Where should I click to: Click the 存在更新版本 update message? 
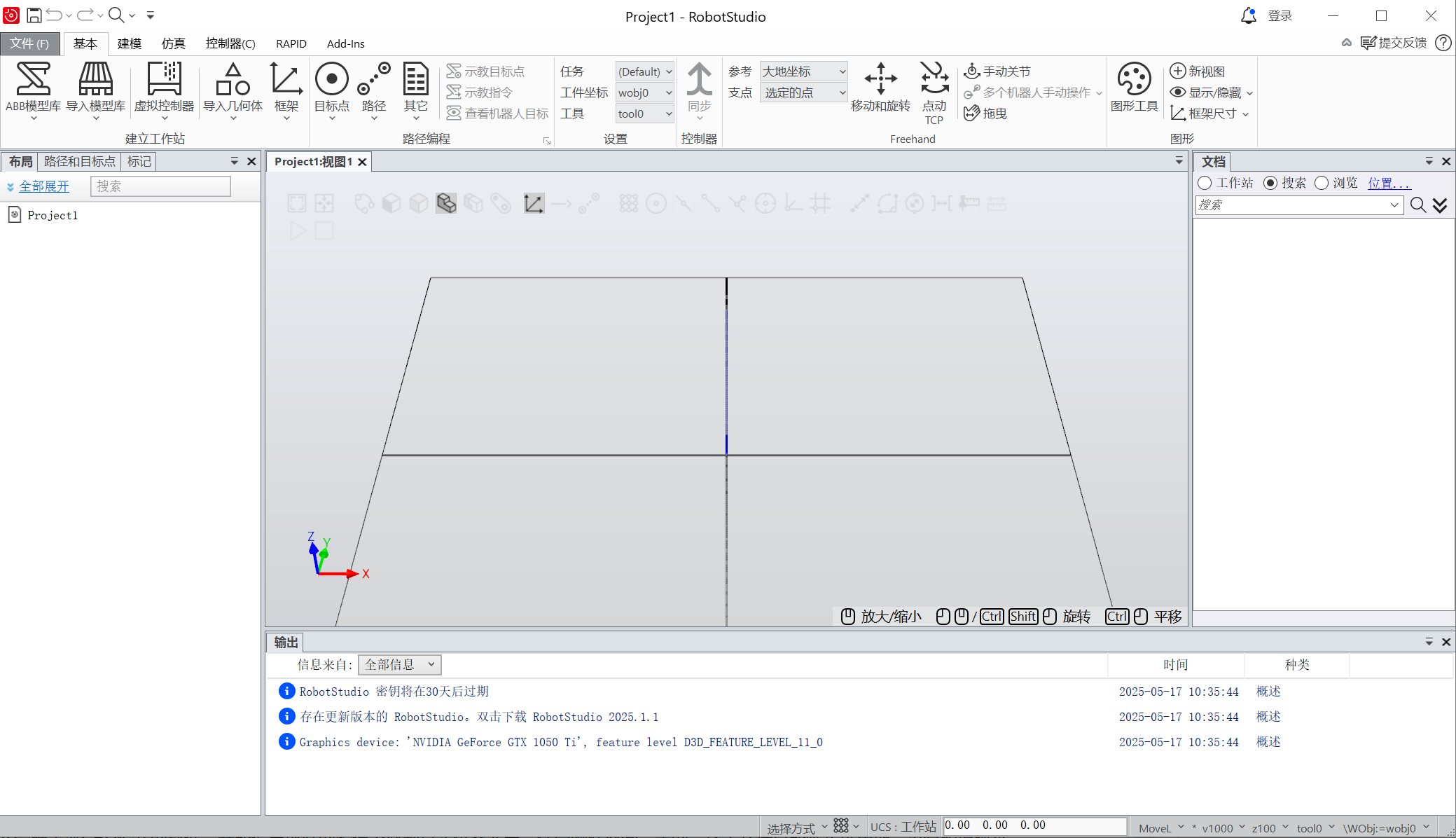coord(479,717)
